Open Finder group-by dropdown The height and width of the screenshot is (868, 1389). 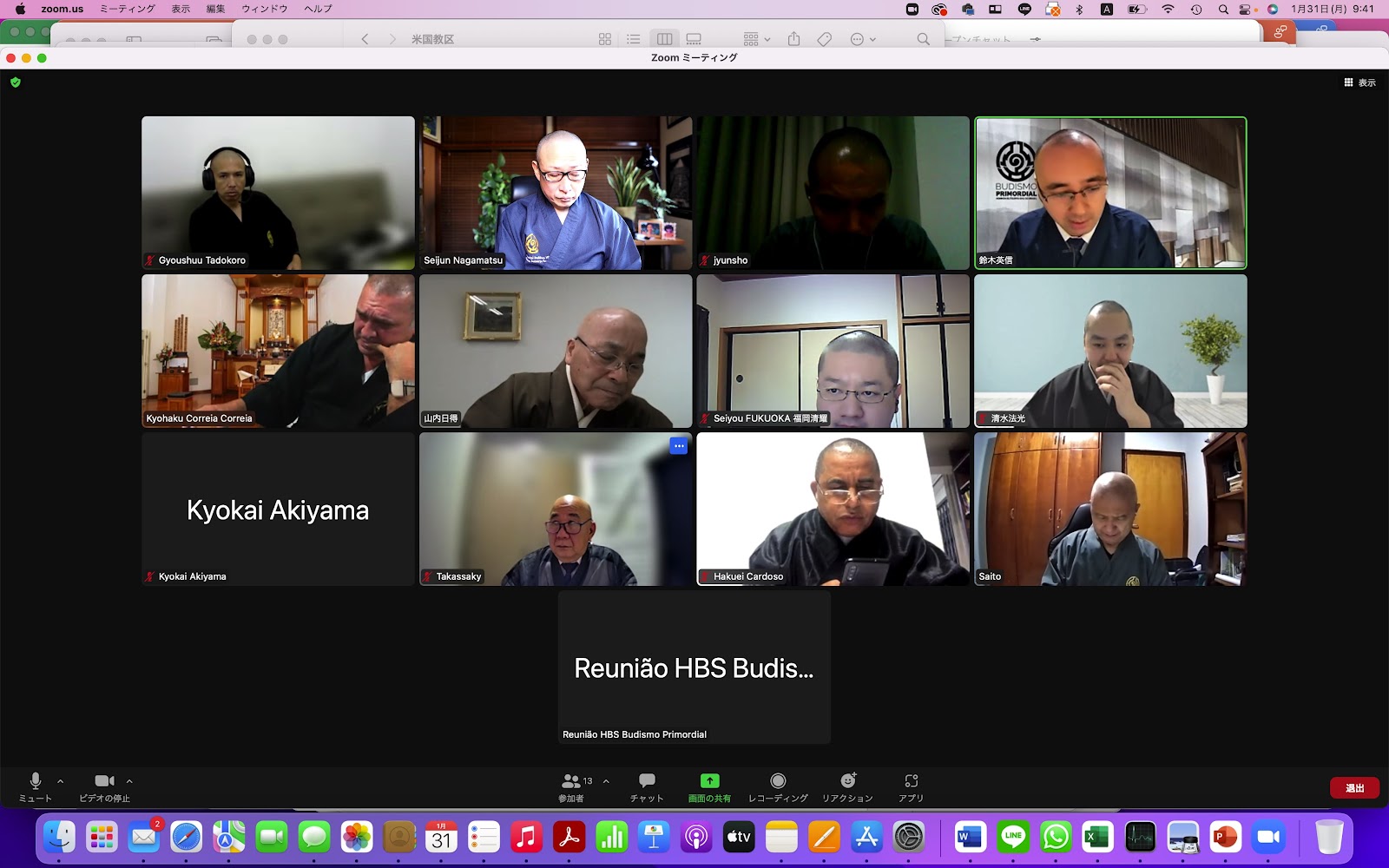pos(757,39)
